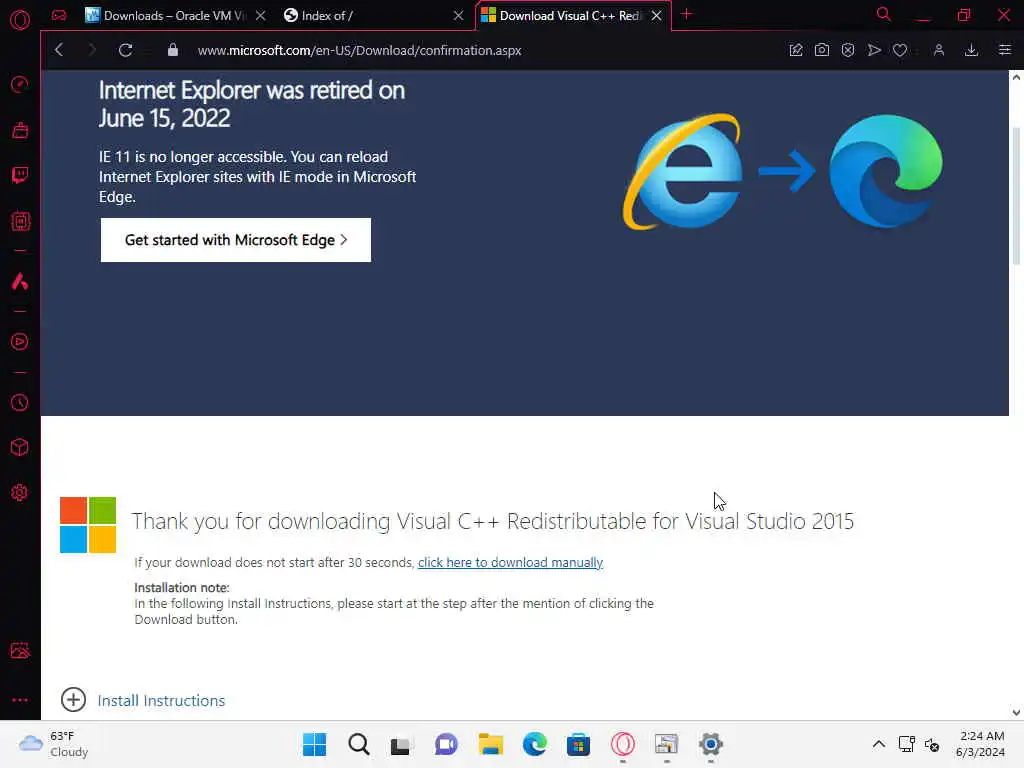This screenshot has height=768, width=1024.
Task: Open GX Corner gamepad icon
Action: pyautogui.click(x=59, y=15)
